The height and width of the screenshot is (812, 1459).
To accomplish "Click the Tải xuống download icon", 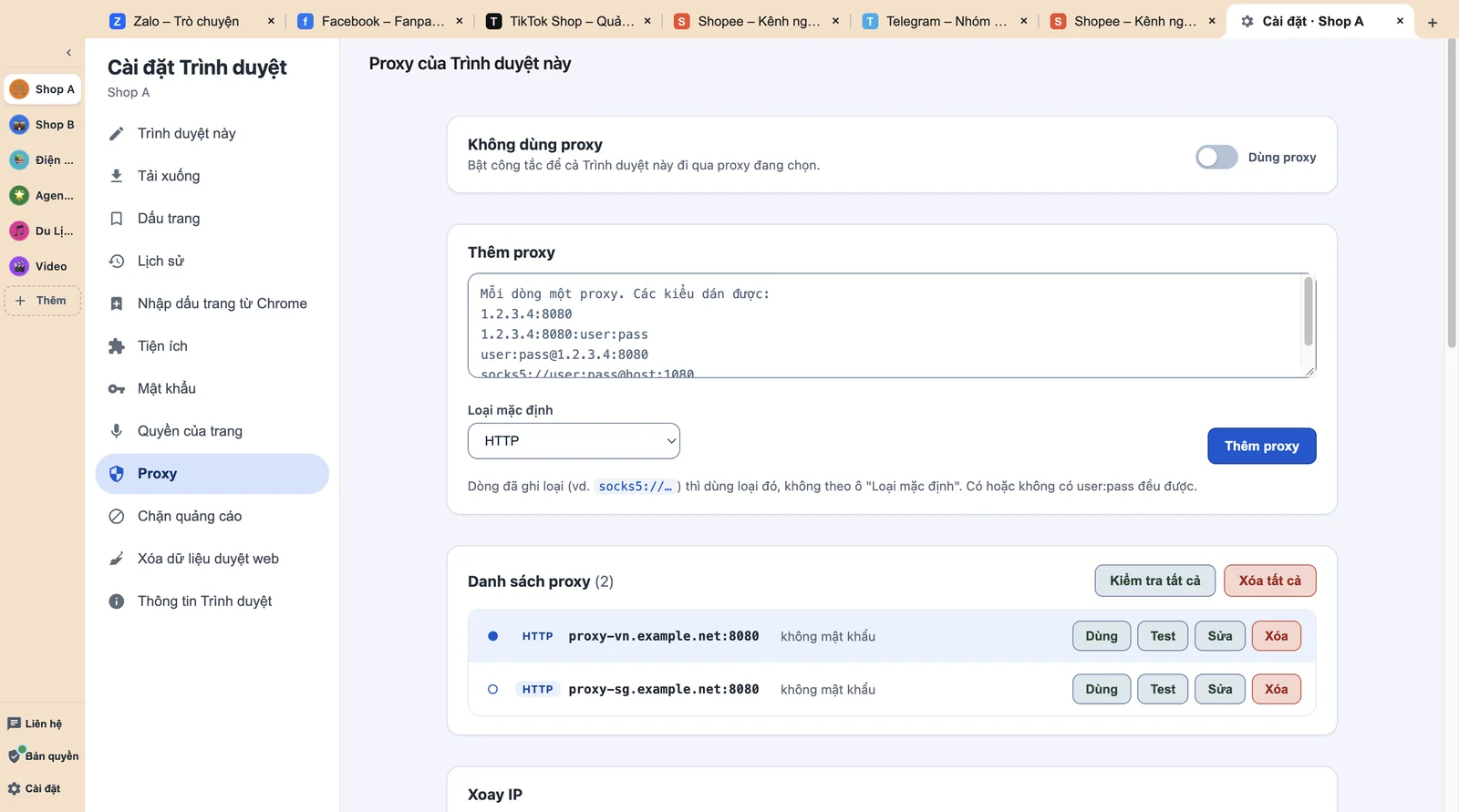I will (x=117, y=176).
